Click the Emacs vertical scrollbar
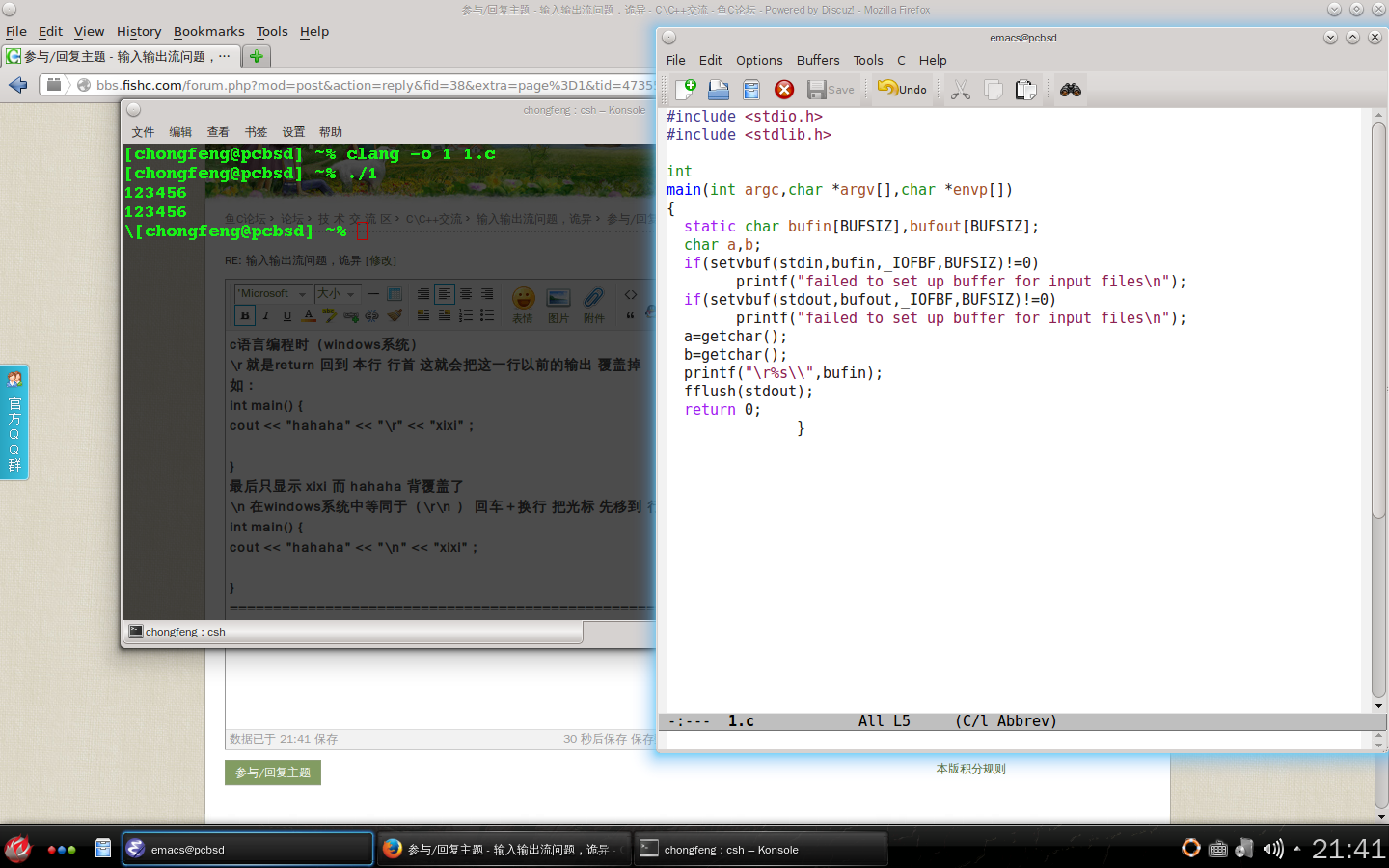1389x868 pixels. 1378,410
